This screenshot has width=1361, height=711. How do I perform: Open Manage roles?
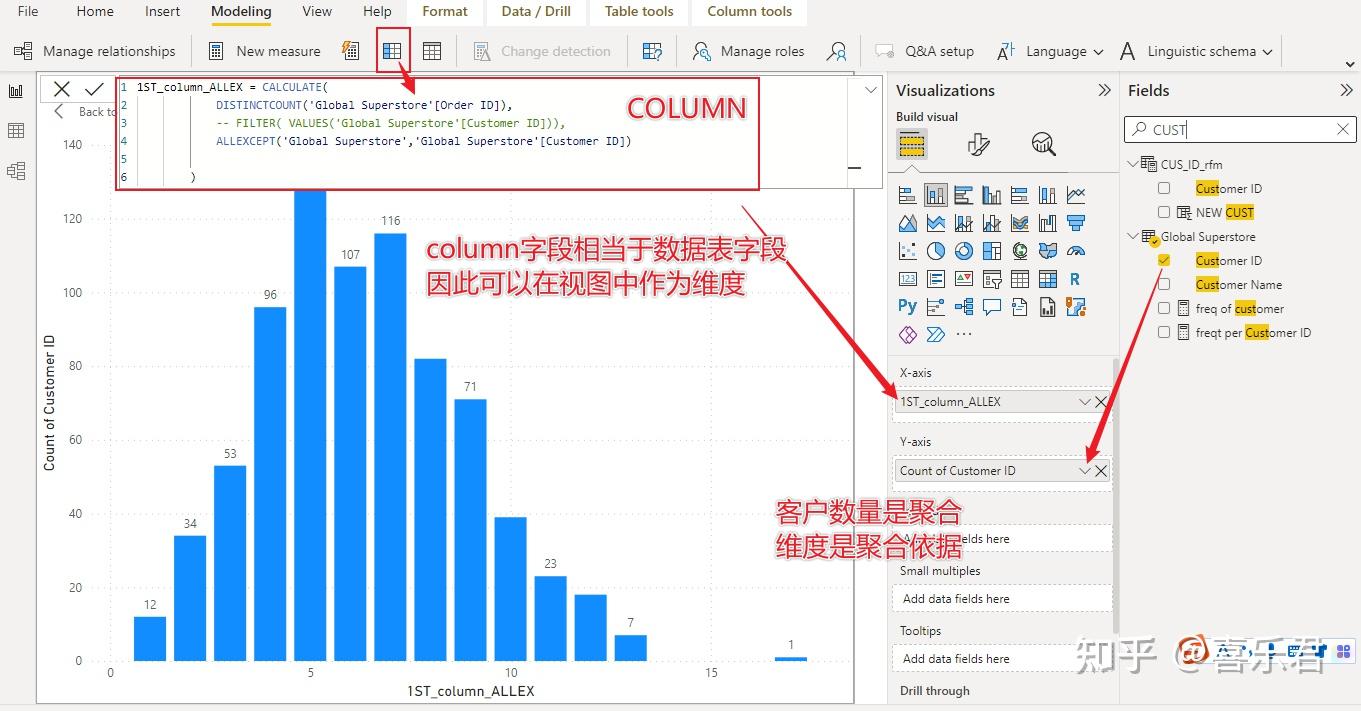click(748, 51)
